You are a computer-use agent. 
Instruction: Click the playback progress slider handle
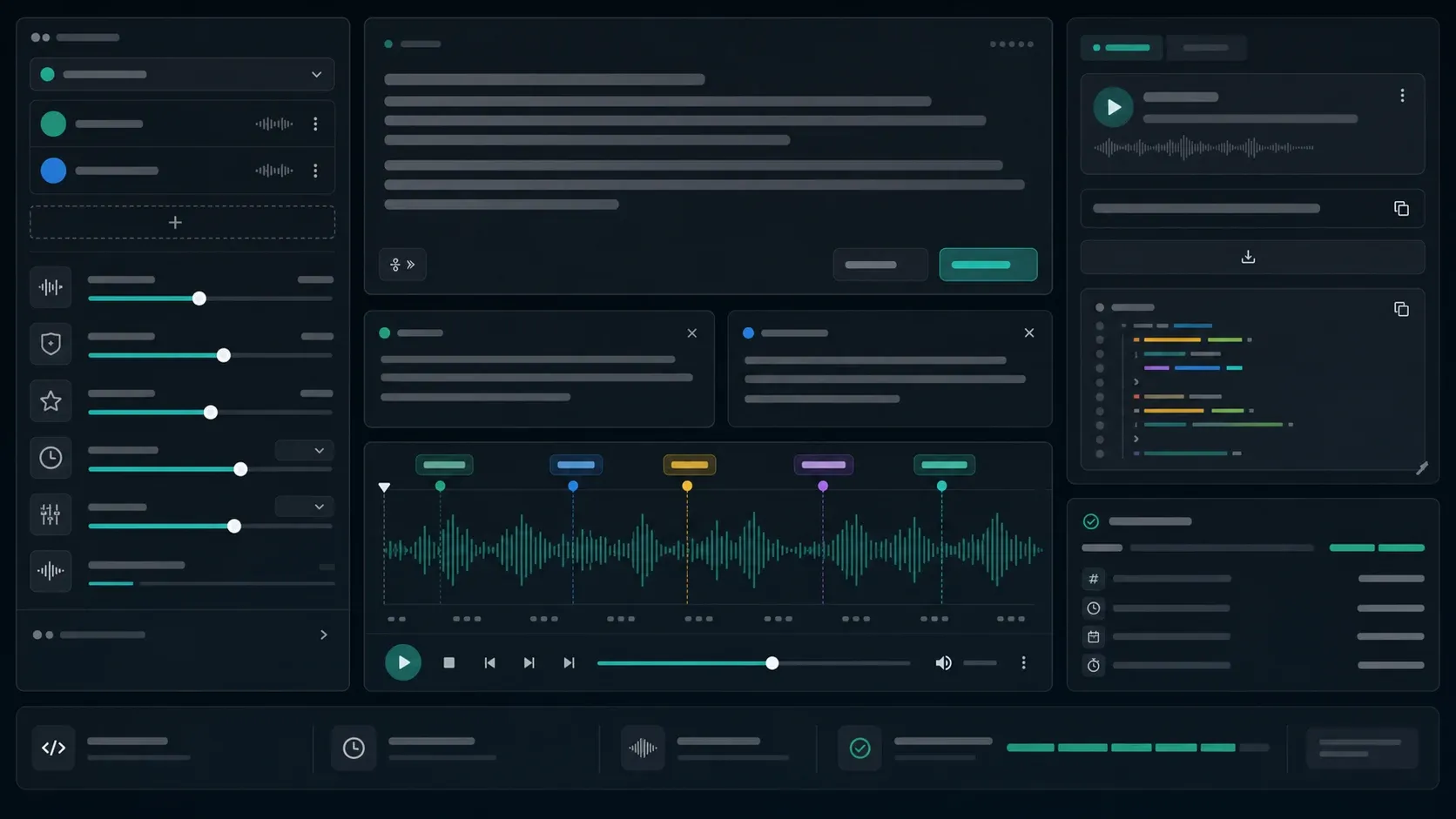(x=772, y=663)
